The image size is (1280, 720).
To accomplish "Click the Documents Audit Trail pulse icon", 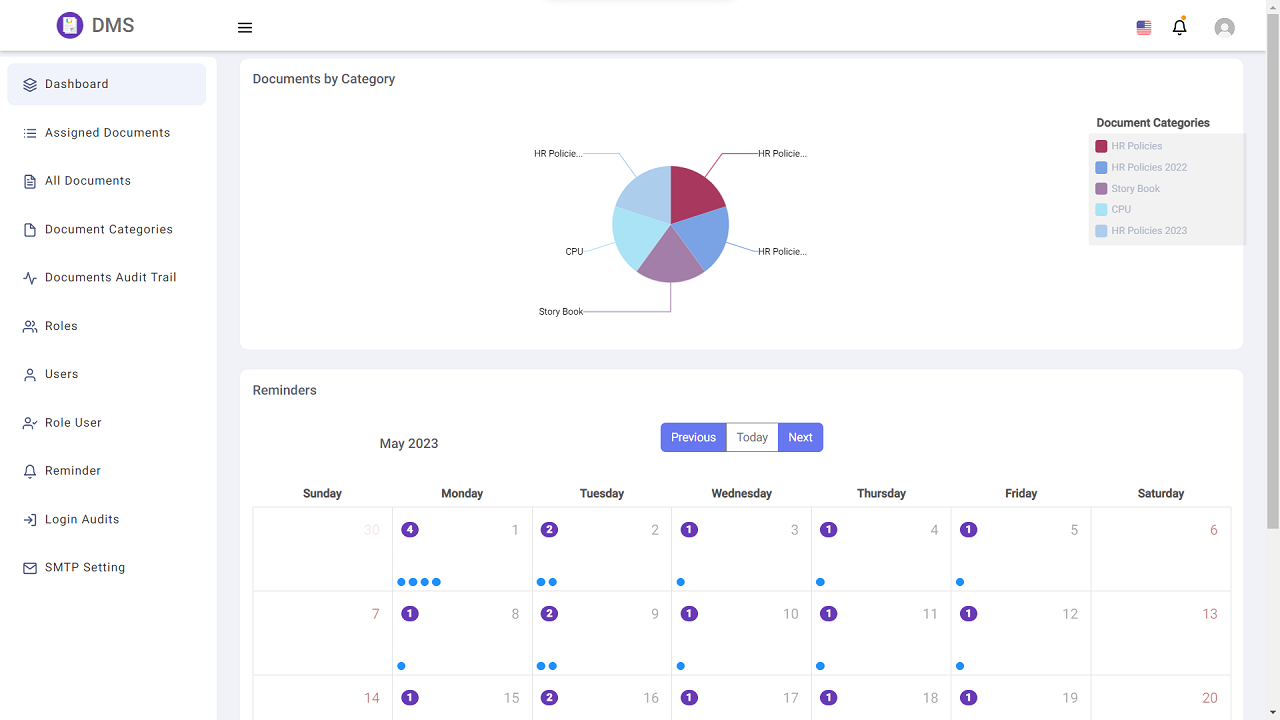I will coord(30,278).
